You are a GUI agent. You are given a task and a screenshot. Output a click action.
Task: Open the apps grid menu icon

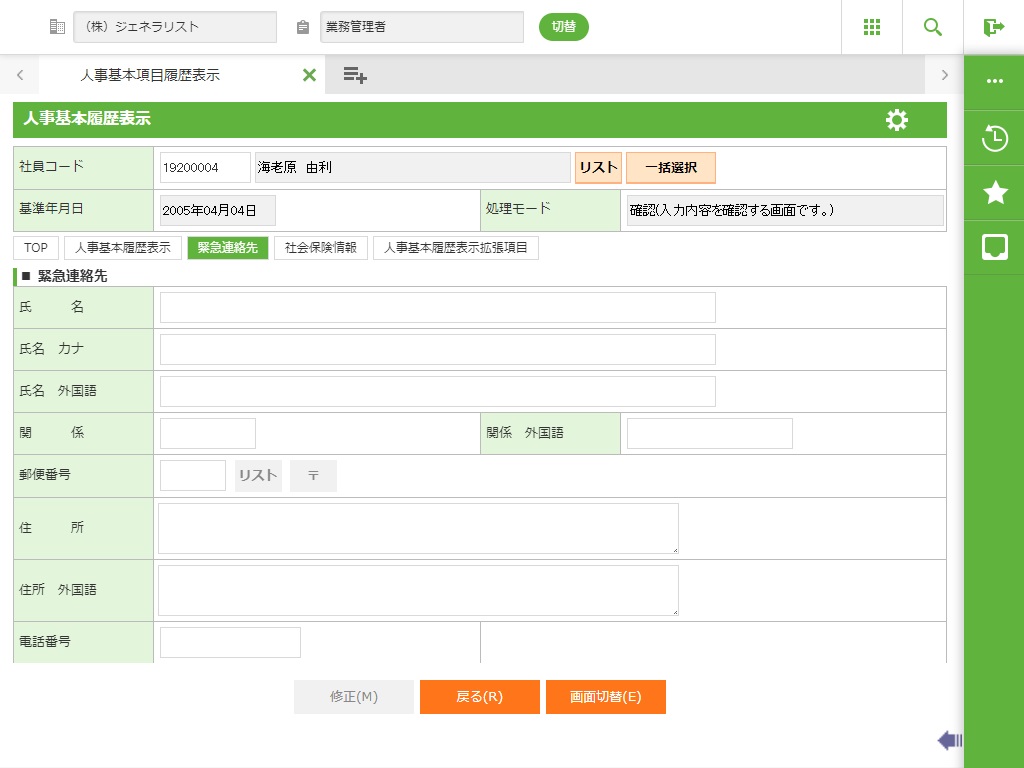[872, 27]
